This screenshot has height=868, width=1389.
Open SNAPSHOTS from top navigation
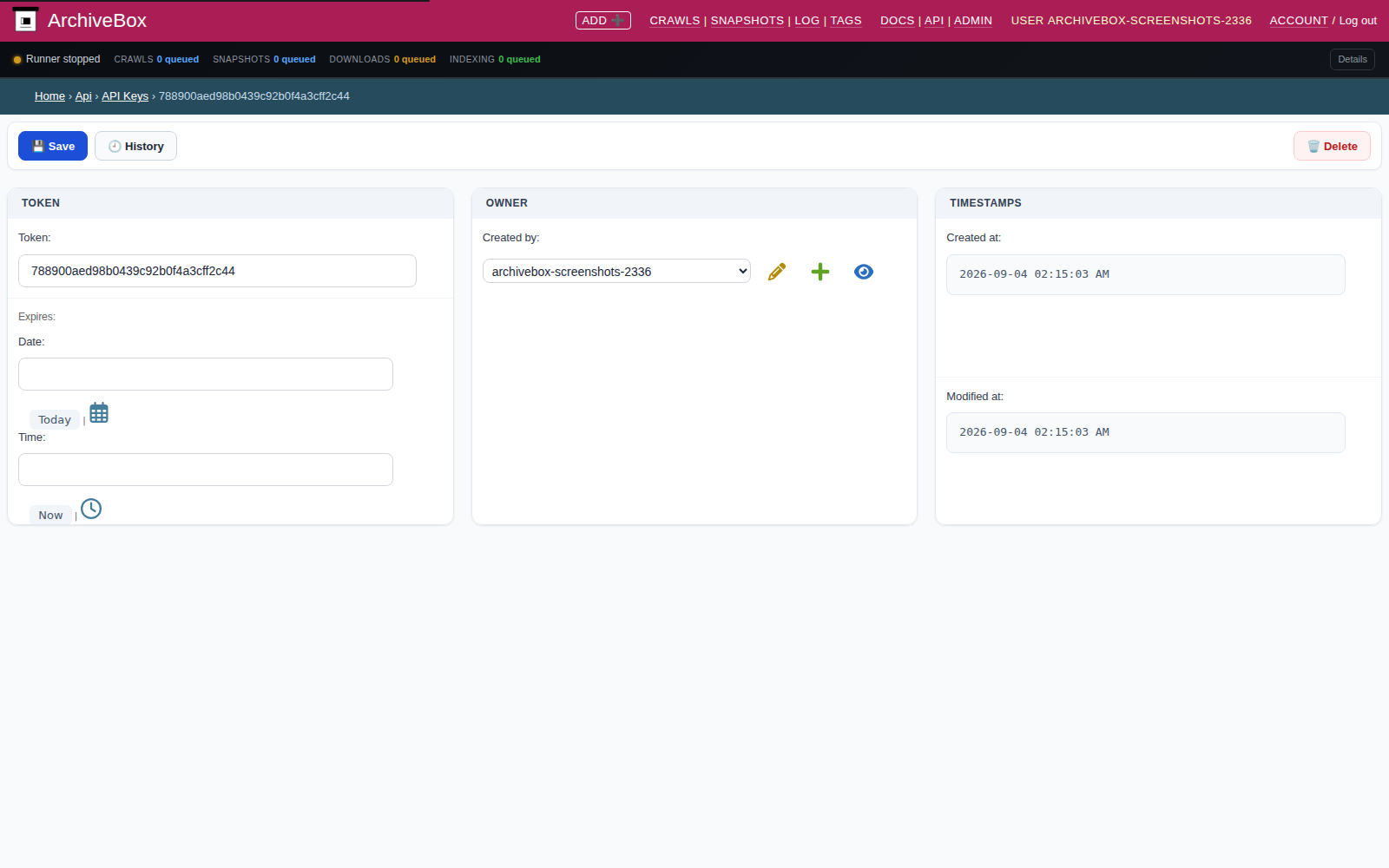(747, 20)
